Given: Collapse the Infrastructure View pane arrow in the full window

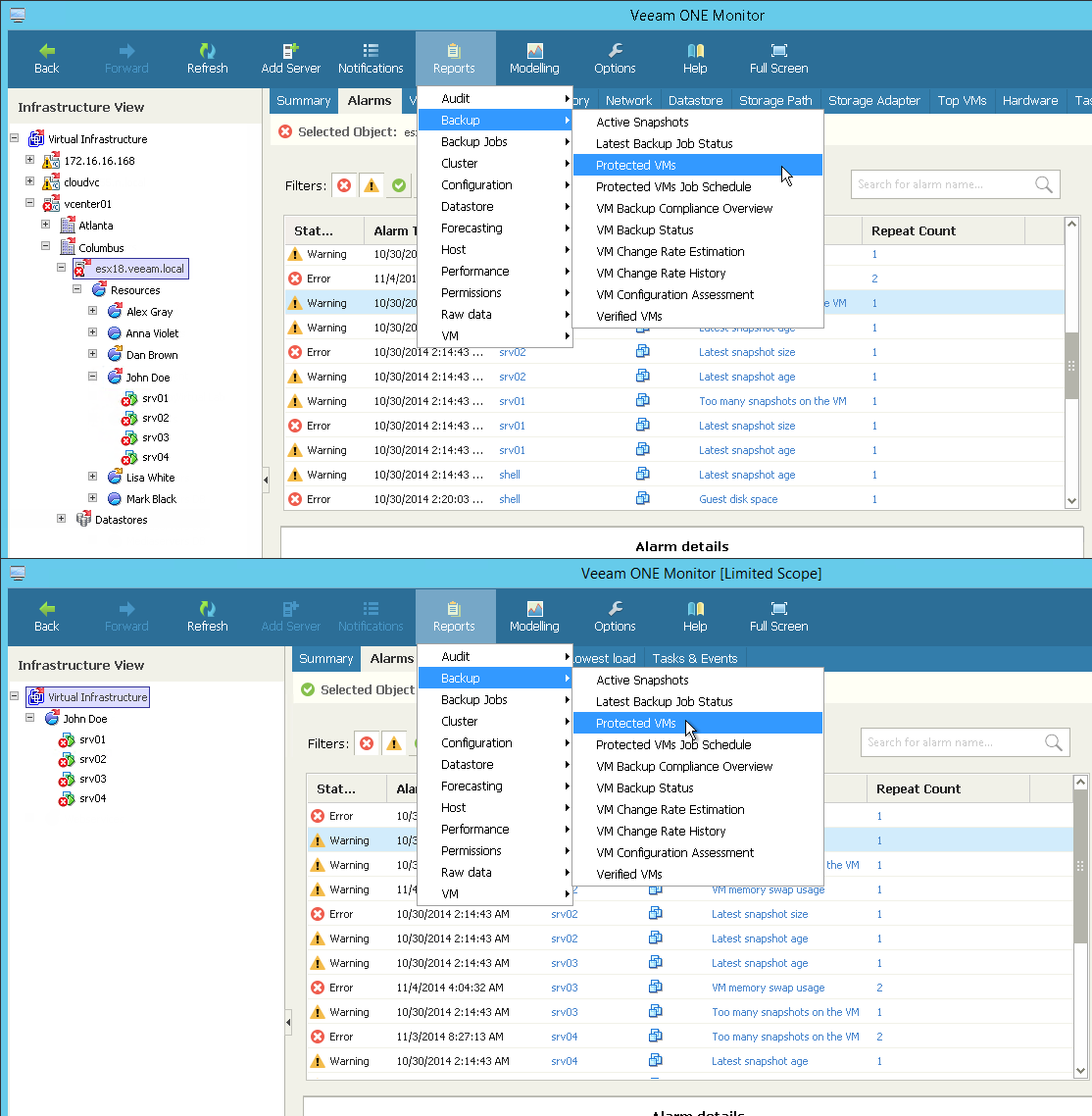Looking at the screenshot, I should click(266, 480).
